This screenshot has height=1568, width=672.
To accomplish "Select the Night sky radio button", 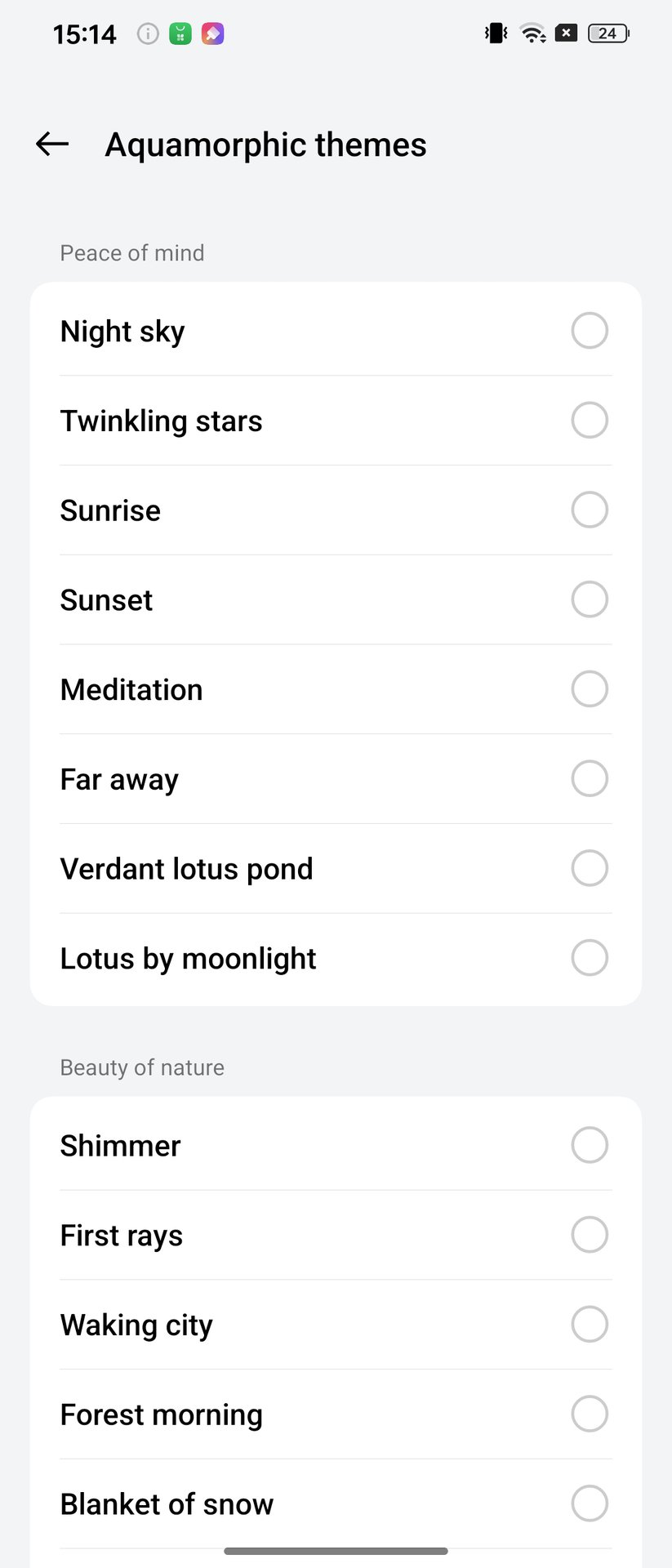I will (590, 331).
